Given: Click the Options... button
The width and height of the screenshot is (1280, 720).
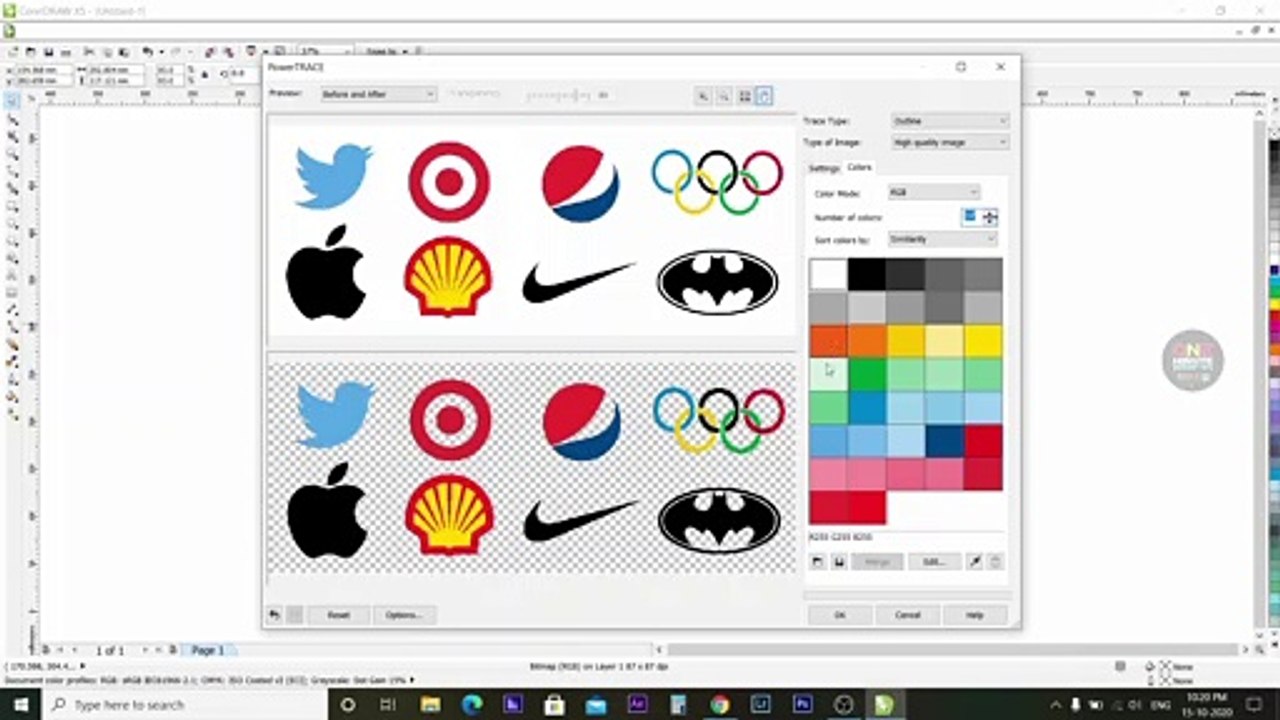Looking at the screenshot, I should click(x=403, y=615).
